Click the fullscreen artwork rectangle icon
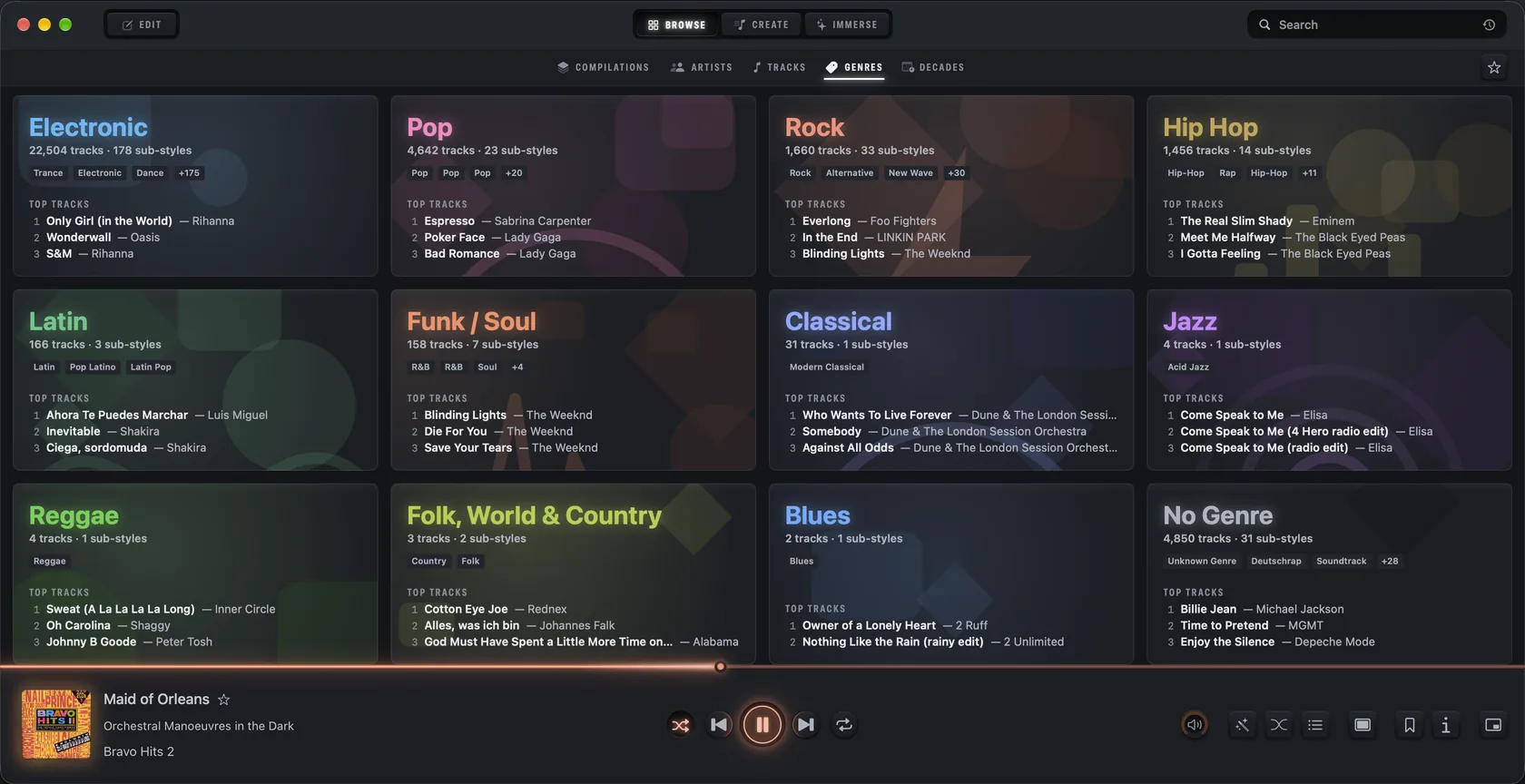Screen dimensions: 1525x784 [x=1363, y=725]
